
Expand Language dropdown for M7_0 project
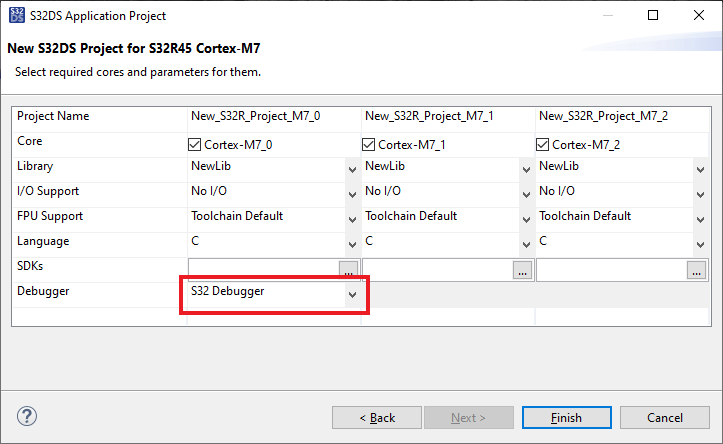(x=351, y=244)
